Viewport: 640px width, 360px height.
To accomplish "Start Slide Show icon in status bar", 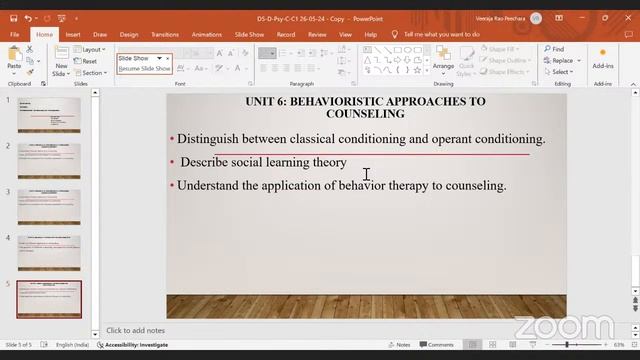I will [x=533, y=345].
